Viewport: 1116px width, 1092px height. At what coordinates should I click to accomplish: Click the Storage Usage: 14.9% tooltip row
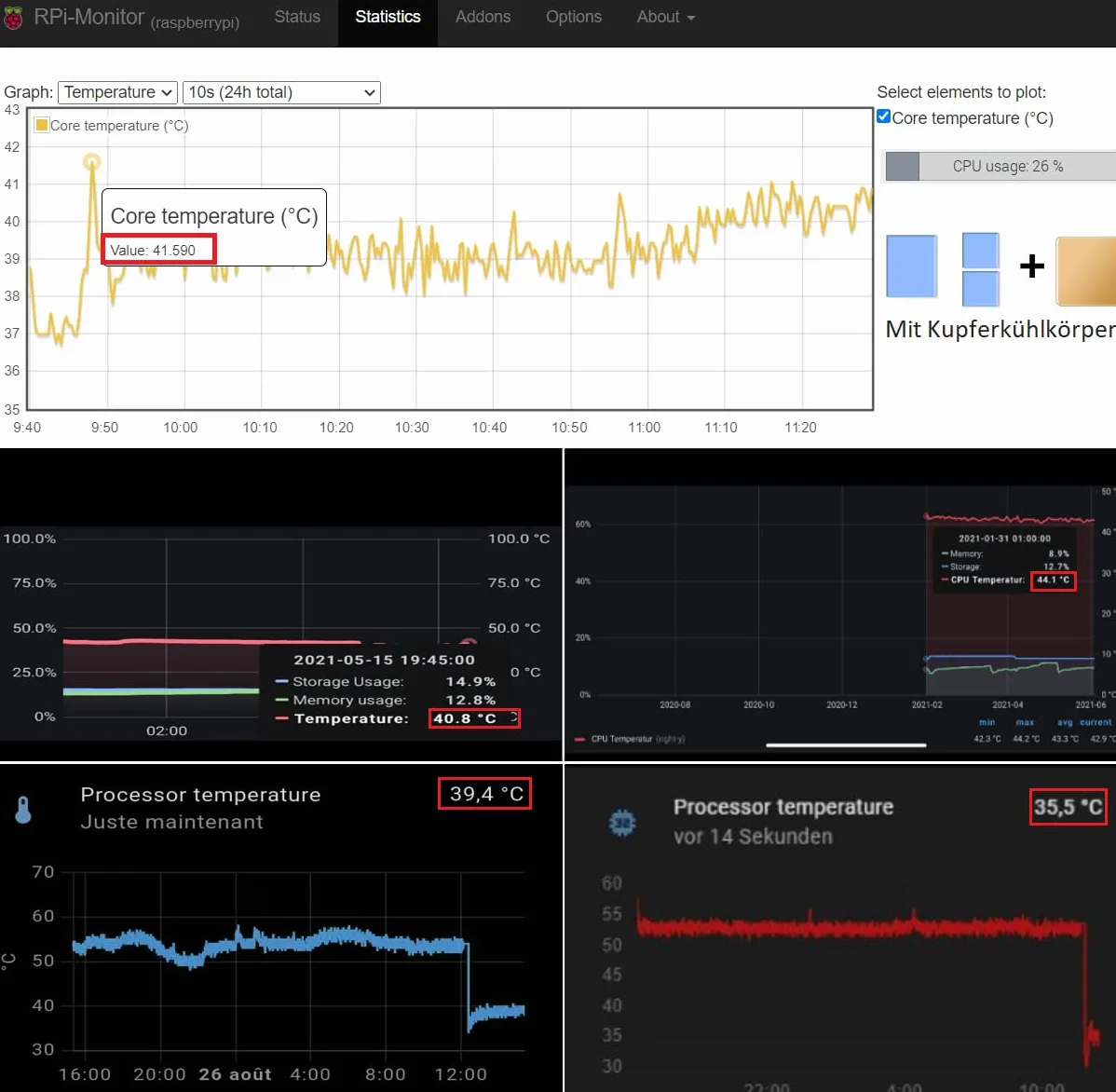(385, 681)
